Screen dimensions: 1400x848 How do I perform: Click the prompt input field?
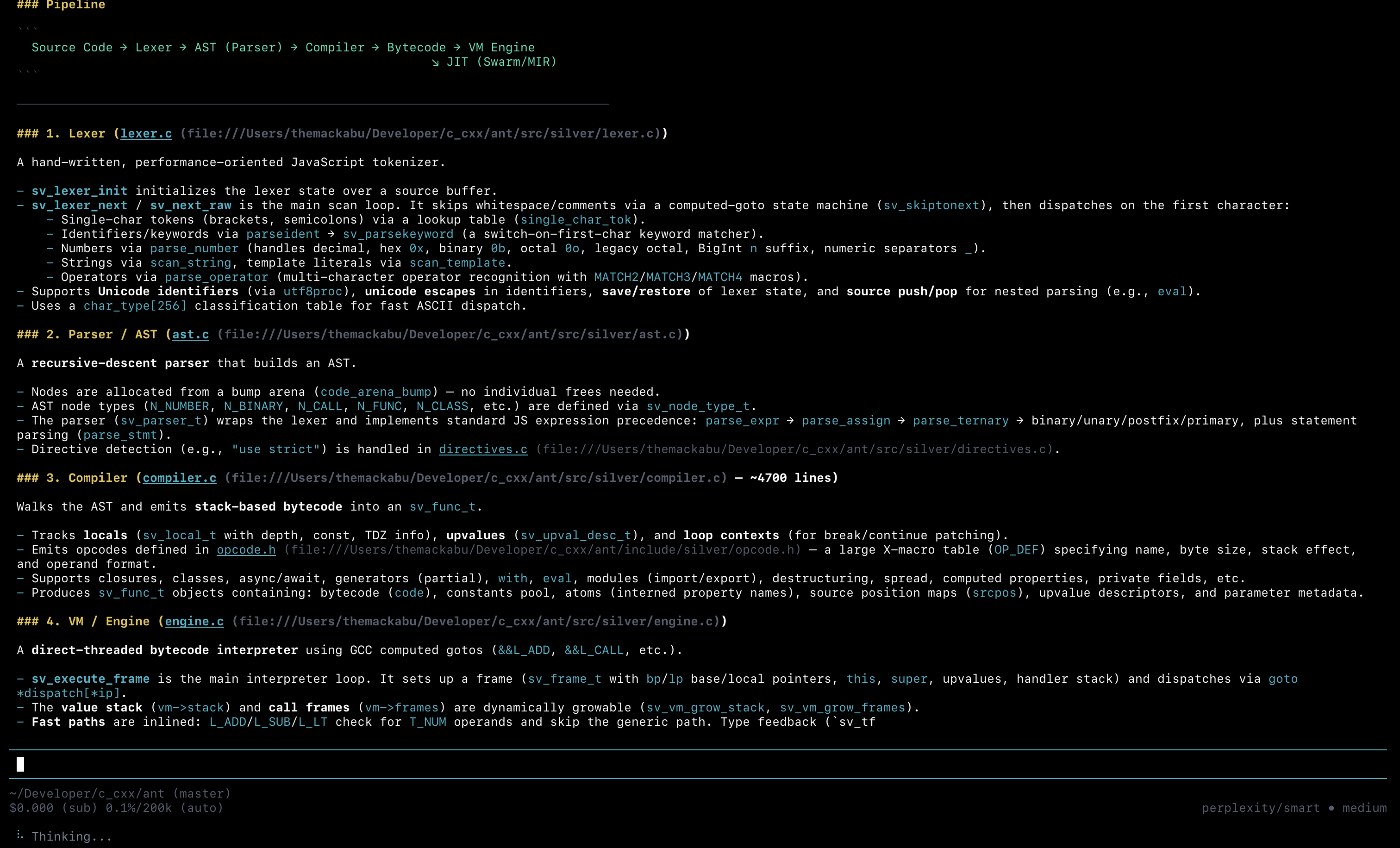[682, 765]
